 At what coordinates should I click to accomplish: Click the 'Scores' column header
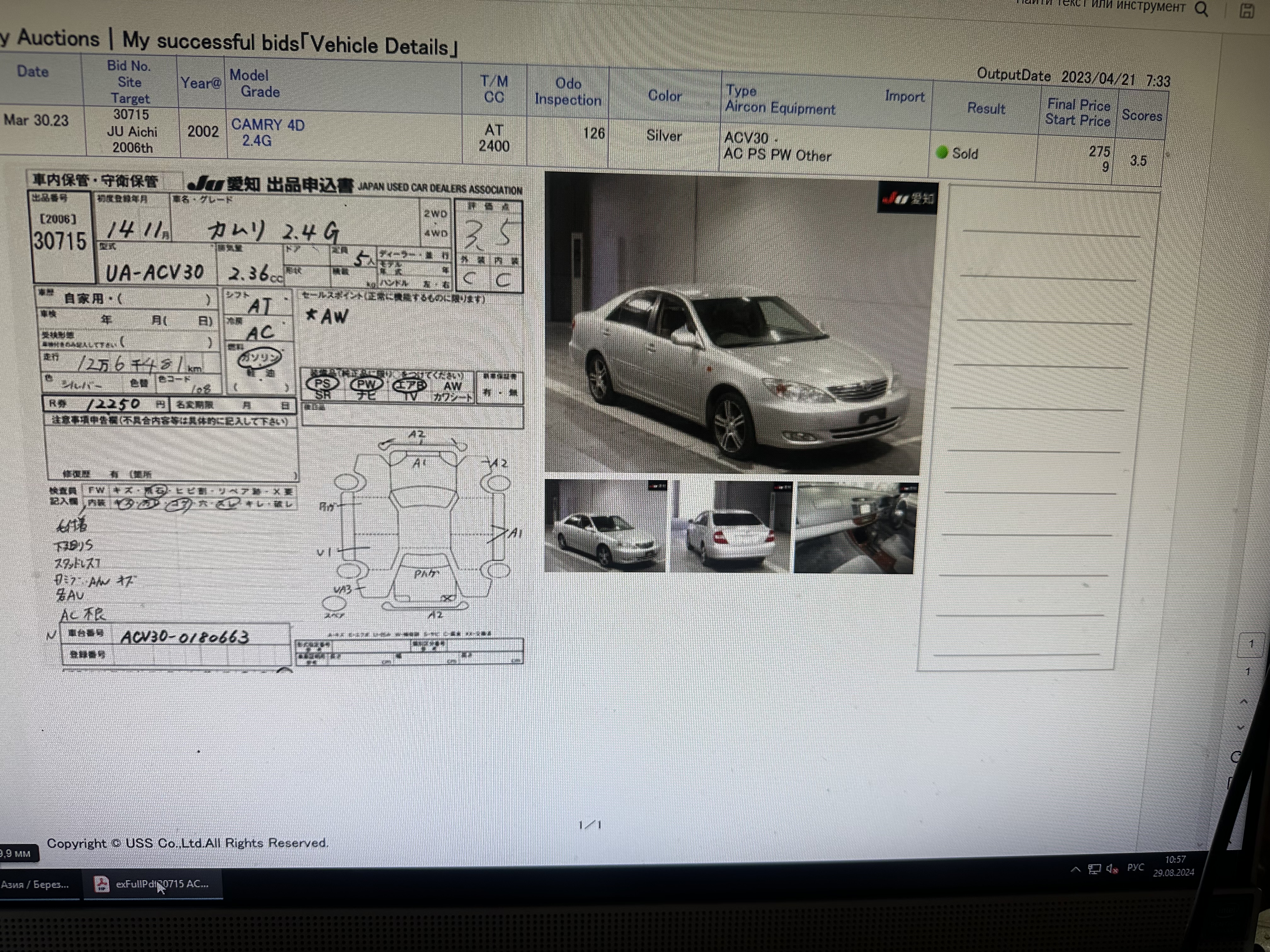(1141, 116)
